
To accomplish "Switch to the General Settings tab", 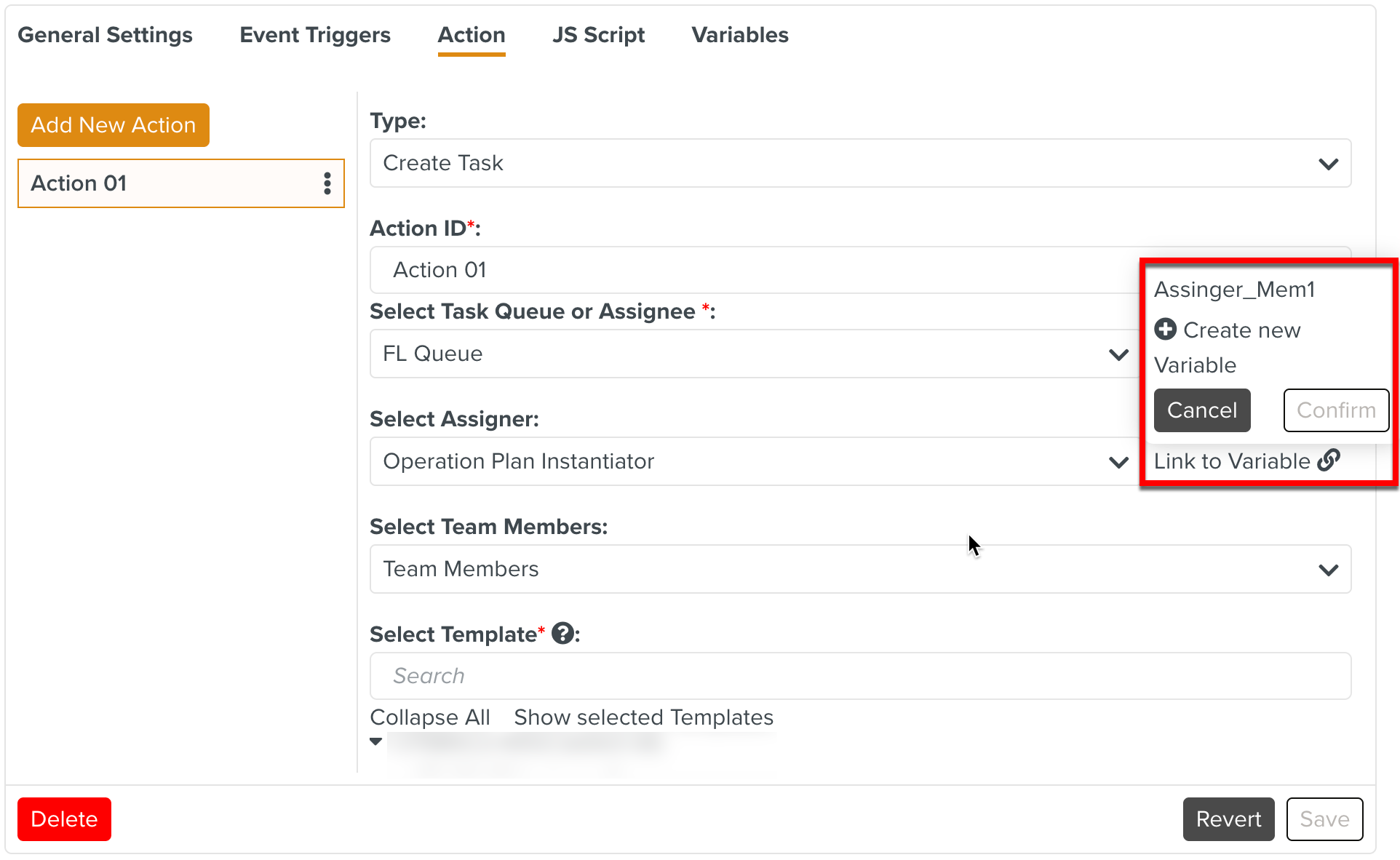I will 105,35.
